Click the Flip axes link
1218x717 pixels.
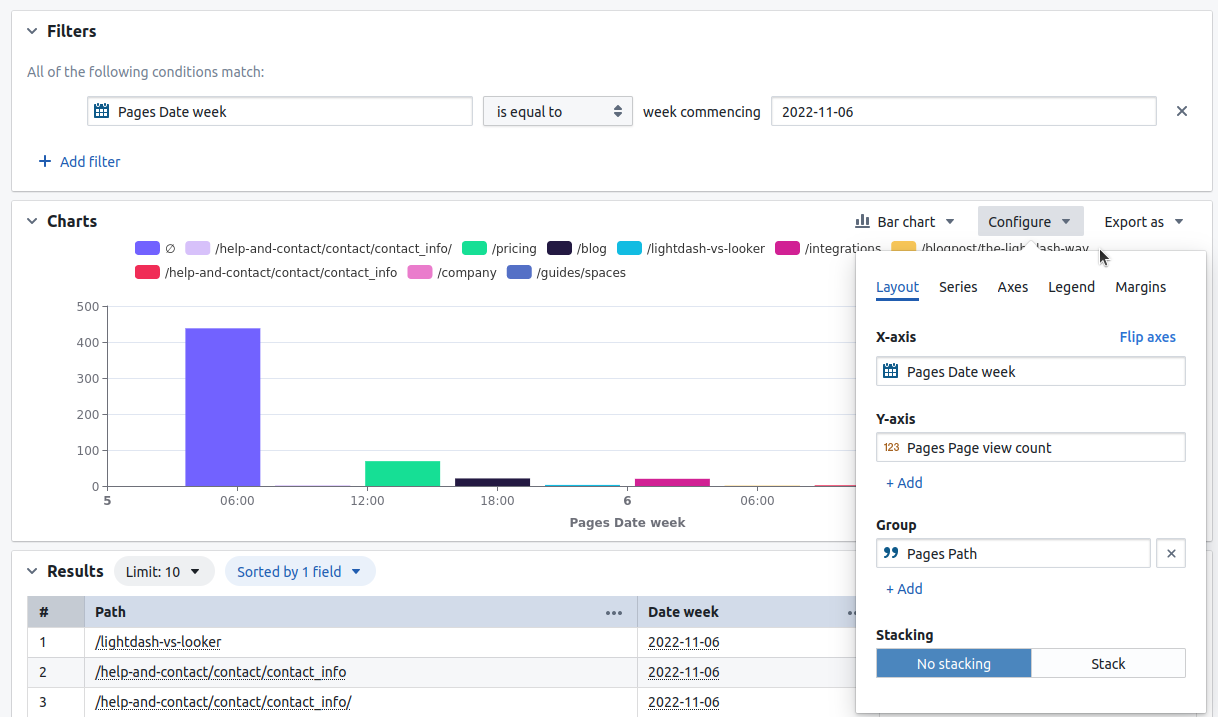(x=1148, y=337)
